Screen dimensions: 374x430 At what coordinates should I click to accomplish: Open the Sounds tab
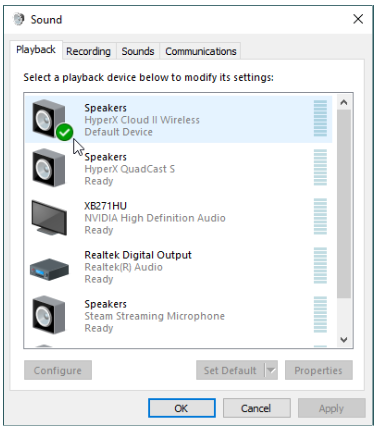pyautogui.click(x=138, y=51)
